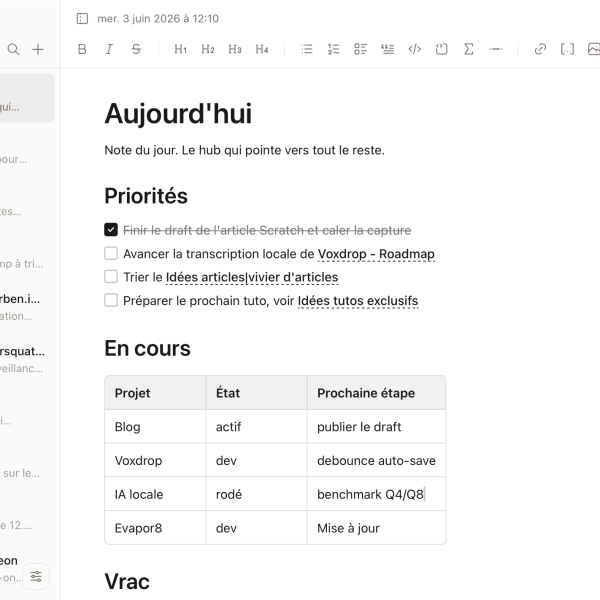Click the 'actif' table cell
Image resolution: width=600 pixels, height=600 pixels.
point(256,427)
